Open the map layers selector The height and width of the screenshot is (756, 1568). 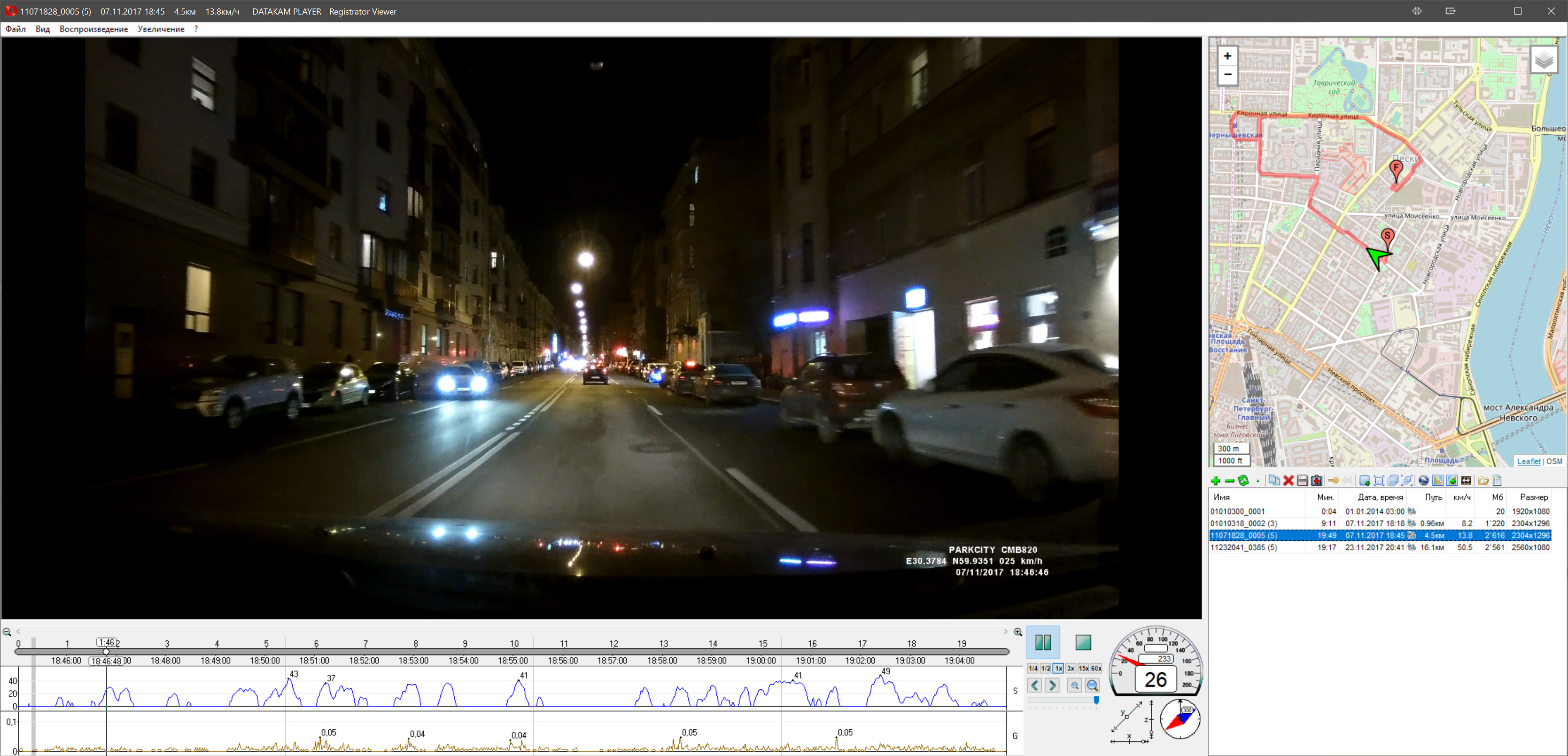[1544, 60]
